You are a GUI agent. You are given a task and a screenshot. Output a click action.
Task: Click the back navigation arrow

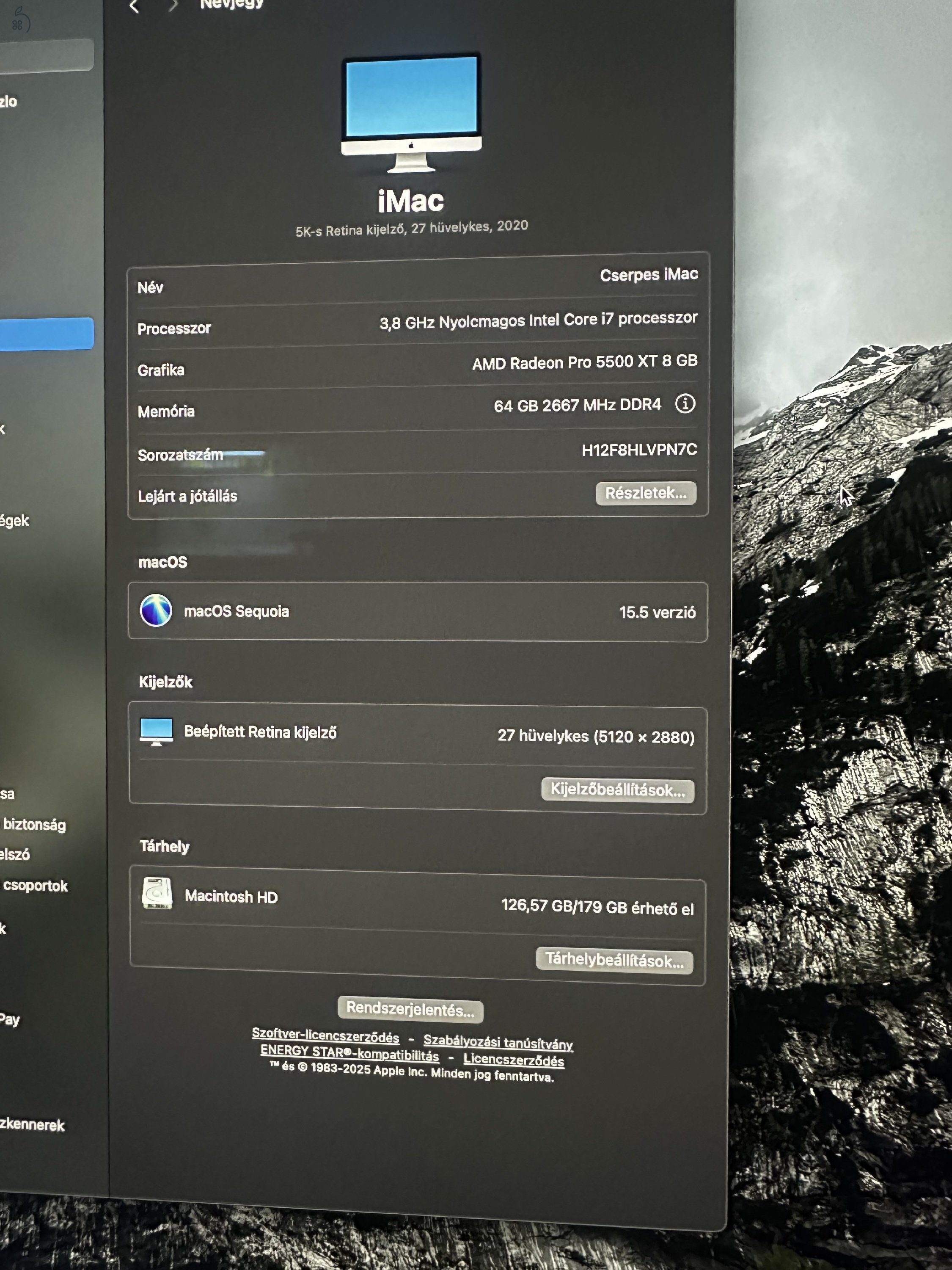pyautogui.click(x=134, y=6)
